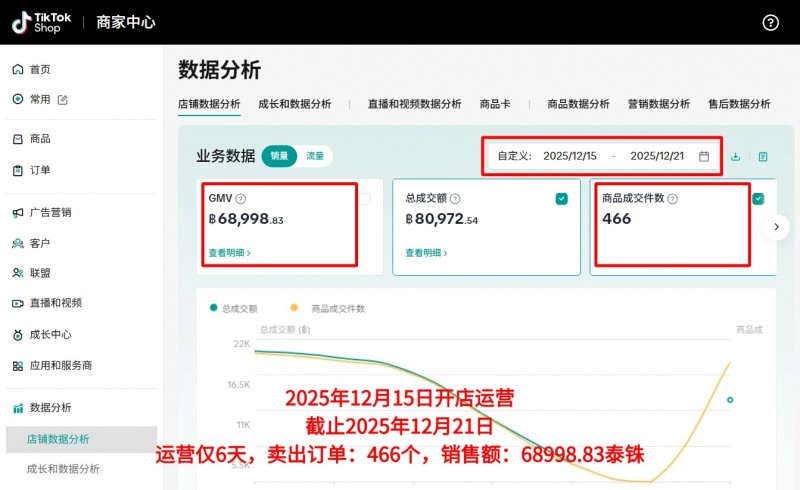
Task: Expand 数据分析 in the sidebar
Action: click(50, 407)
